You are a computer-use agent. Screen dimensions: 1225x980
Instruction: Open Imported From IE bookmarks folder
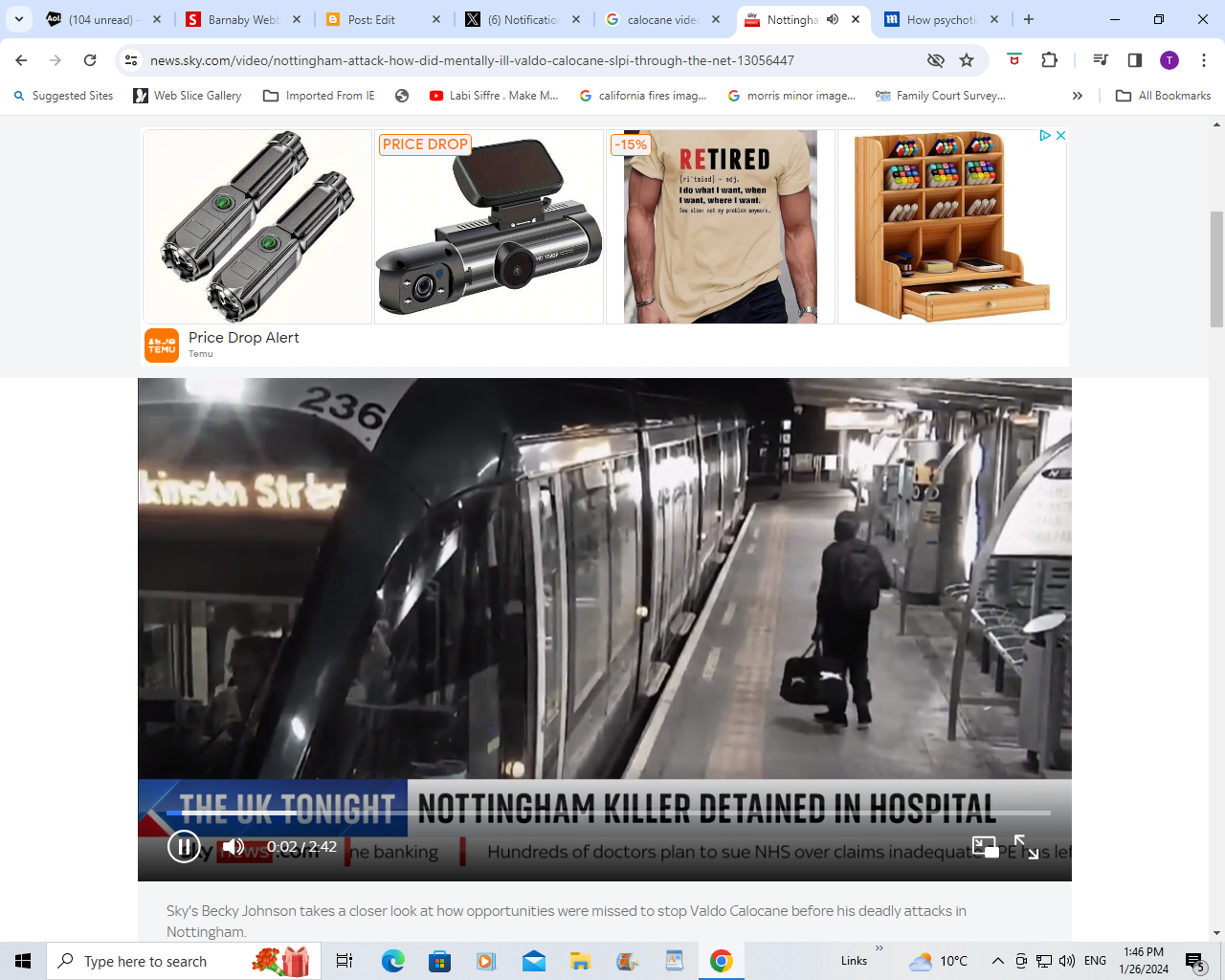tap(319, 96)
